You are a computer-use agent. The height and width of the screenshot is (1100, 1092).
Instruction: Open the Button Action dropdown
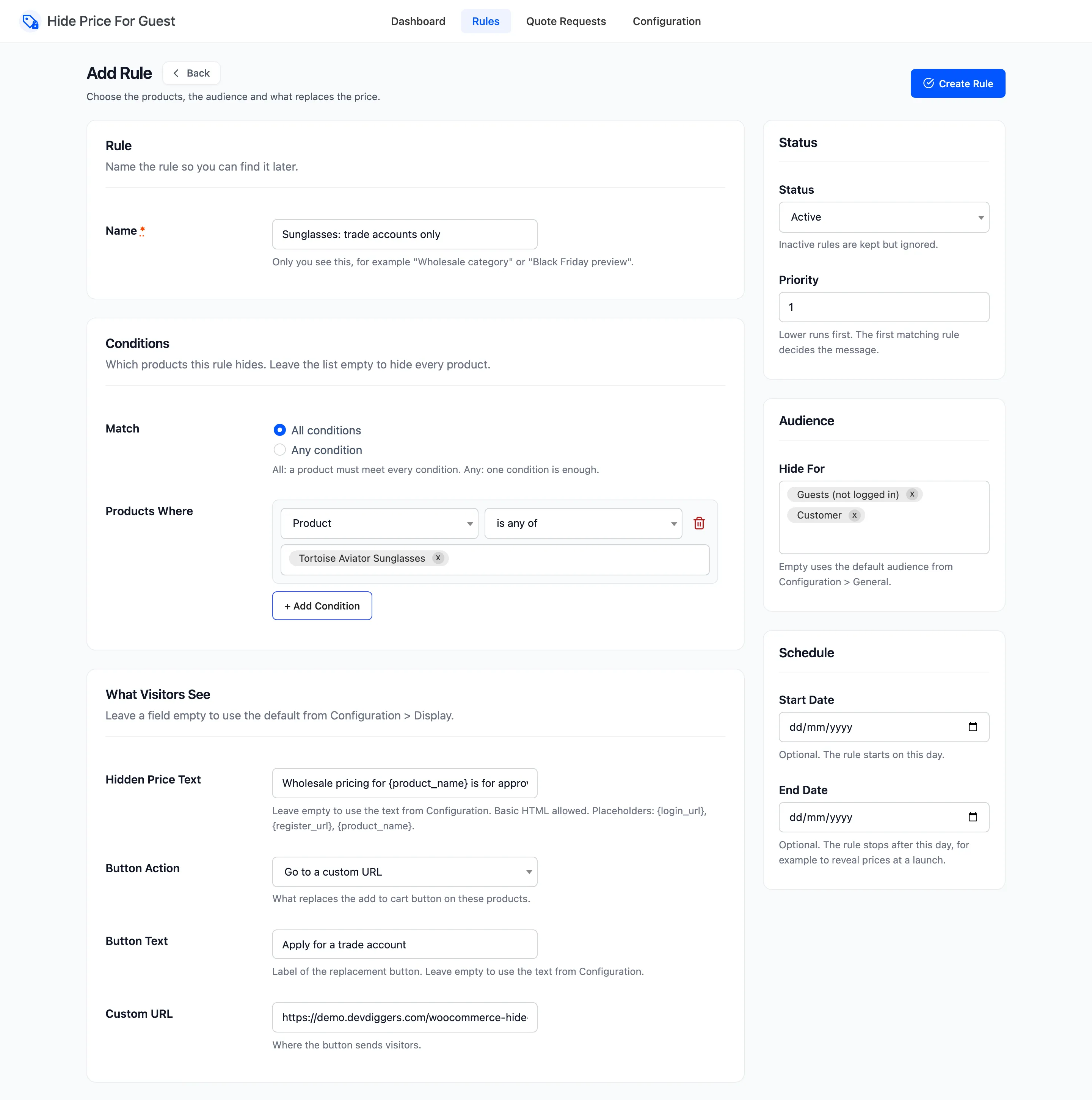pyautogui.click(x=405, y=872)
